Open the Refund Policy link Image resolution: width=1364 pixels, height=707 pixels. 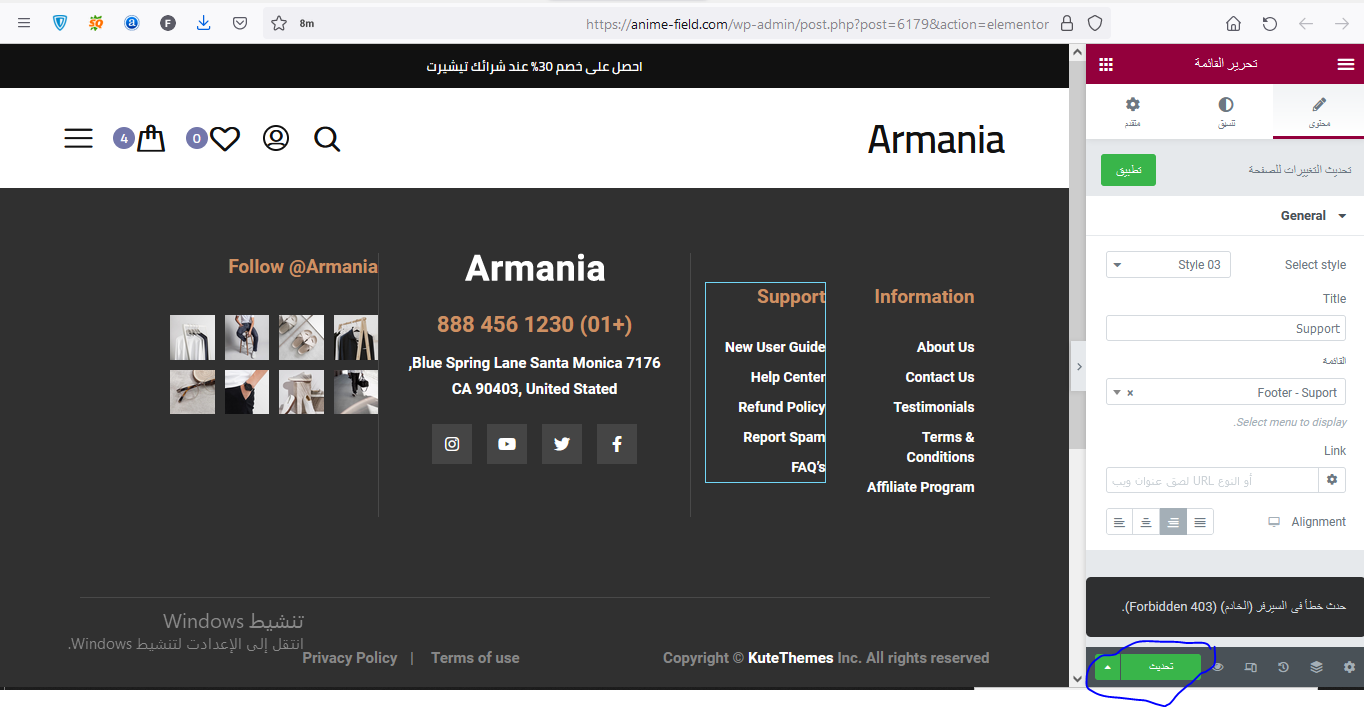point(782,407)
